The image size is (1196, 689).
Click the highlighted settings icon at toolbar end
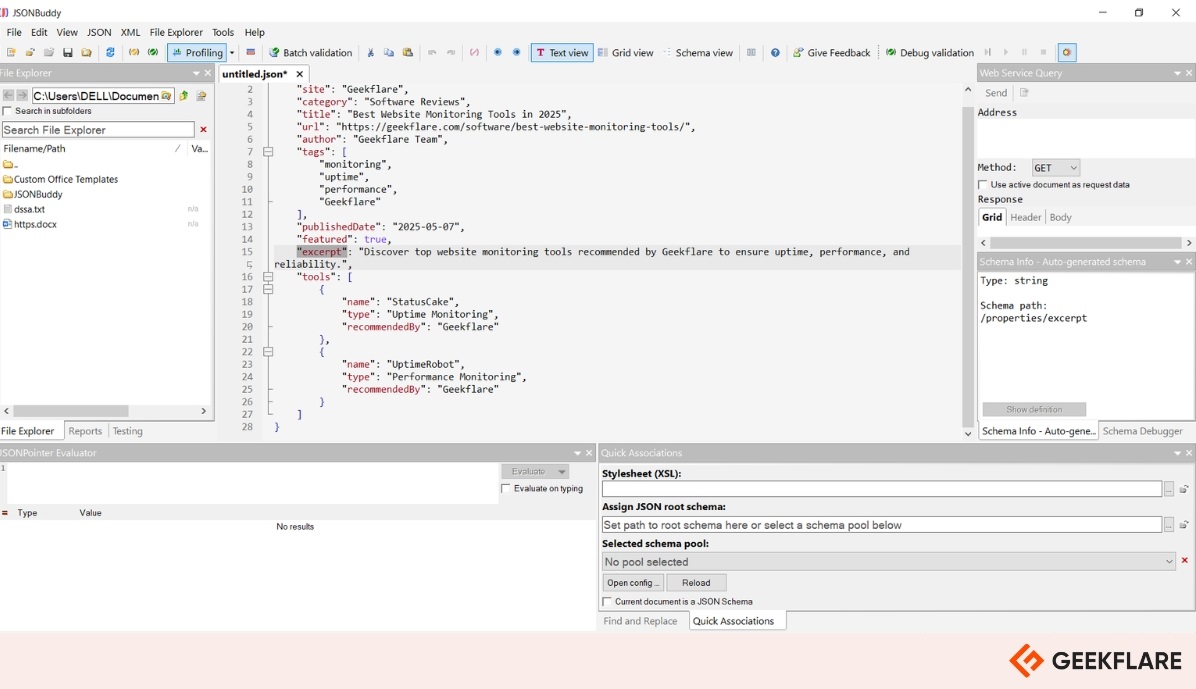1066,53
